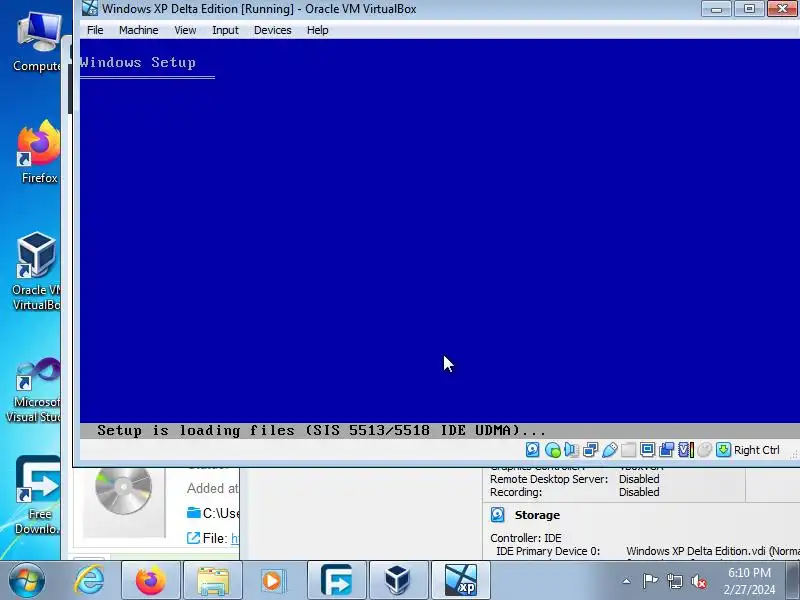Viewport: 800px width, 600px height.
Task: Click the Storage section disk icon
Action: tap(497, 514)
